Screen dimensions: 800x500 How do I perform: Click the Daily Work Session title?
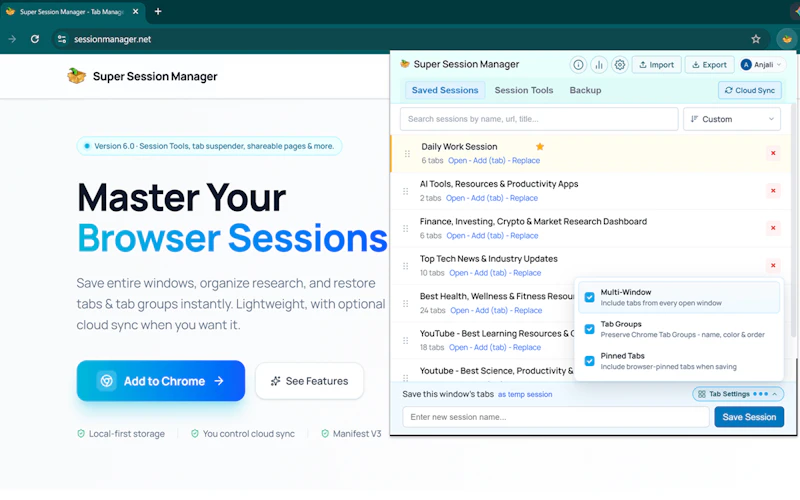tap(459, 147)
